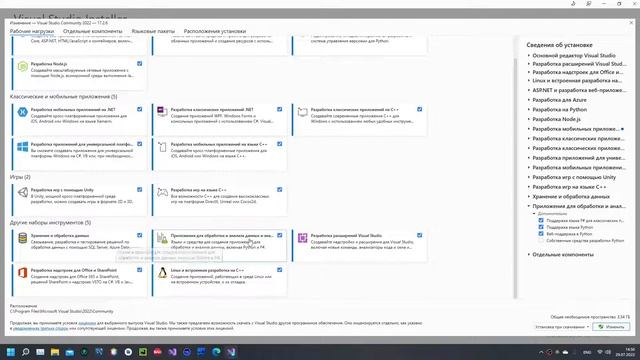
Task: Uncheck F# language support optional component
Action: click(x=541, y=220)
